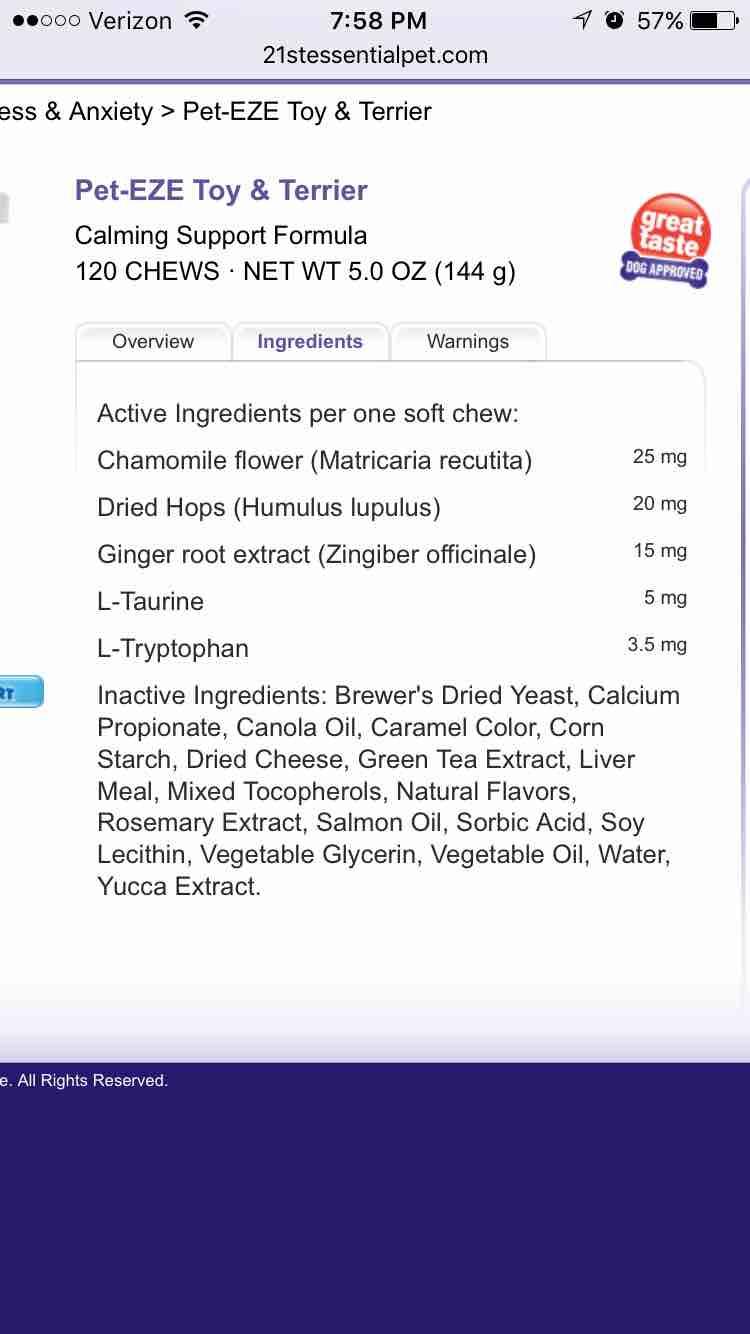Tap the Pet-EZE Toy & Terrier breadcrumb
The image size is (750, 1334).
click(x=307, y=111)
